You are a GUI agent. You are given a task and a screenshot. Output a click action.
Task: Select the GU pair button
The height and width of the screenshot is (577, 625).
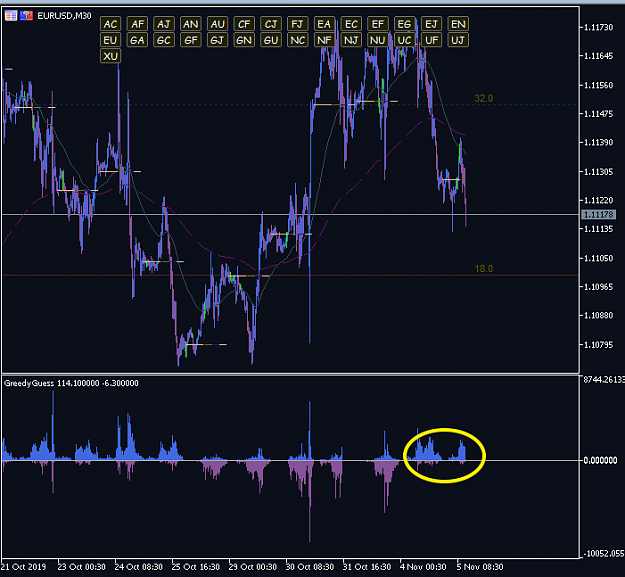coord(271,40)
